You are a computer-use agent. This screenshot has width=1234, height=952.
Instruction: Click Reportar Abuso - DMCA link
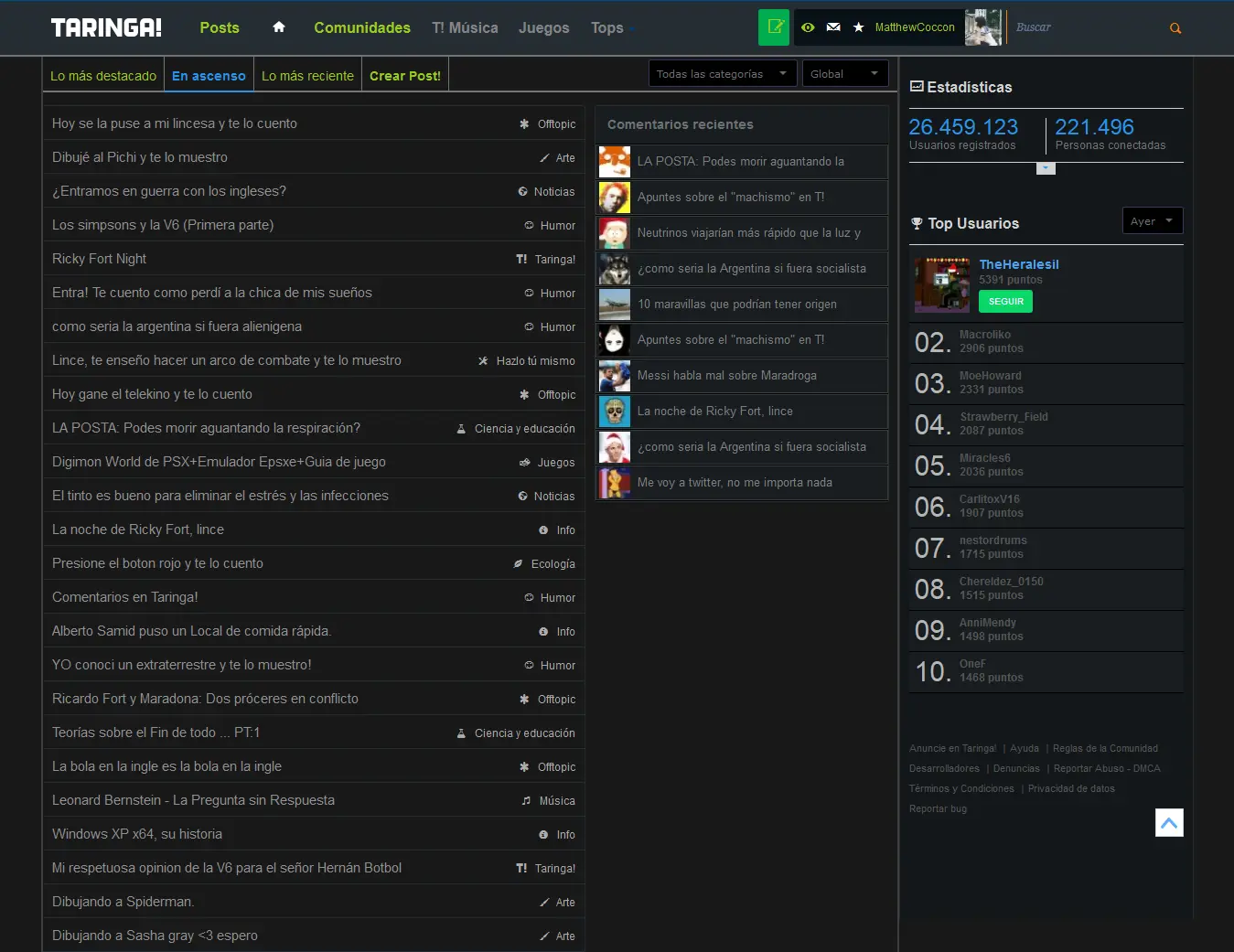pos(1107,769)
